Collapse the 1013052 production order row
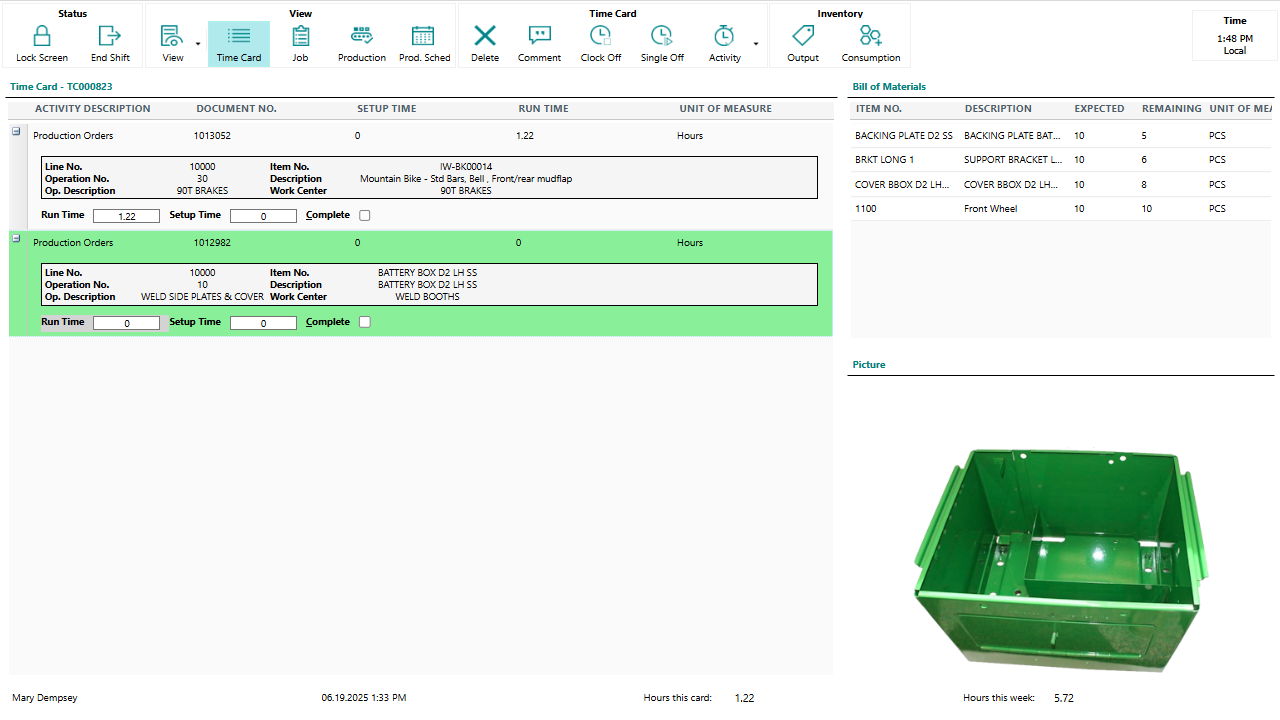Image resolution: width=1280 pixels, height=720 pixels. click(16, 131)
